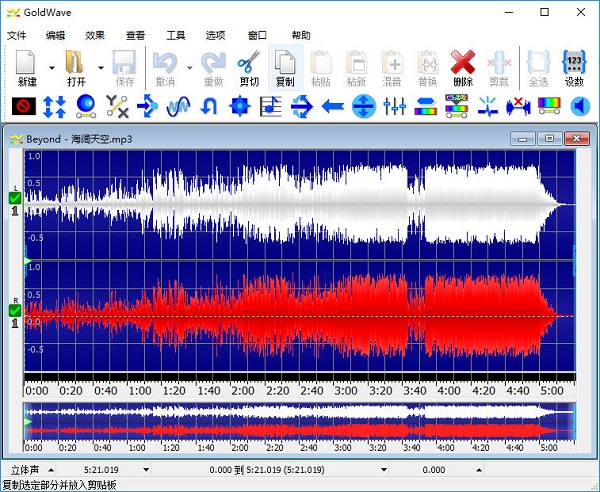600x492 pixels.
Task: Expand the Undo (撤消) dropdown arrow
Action: (x=188, y=68)
